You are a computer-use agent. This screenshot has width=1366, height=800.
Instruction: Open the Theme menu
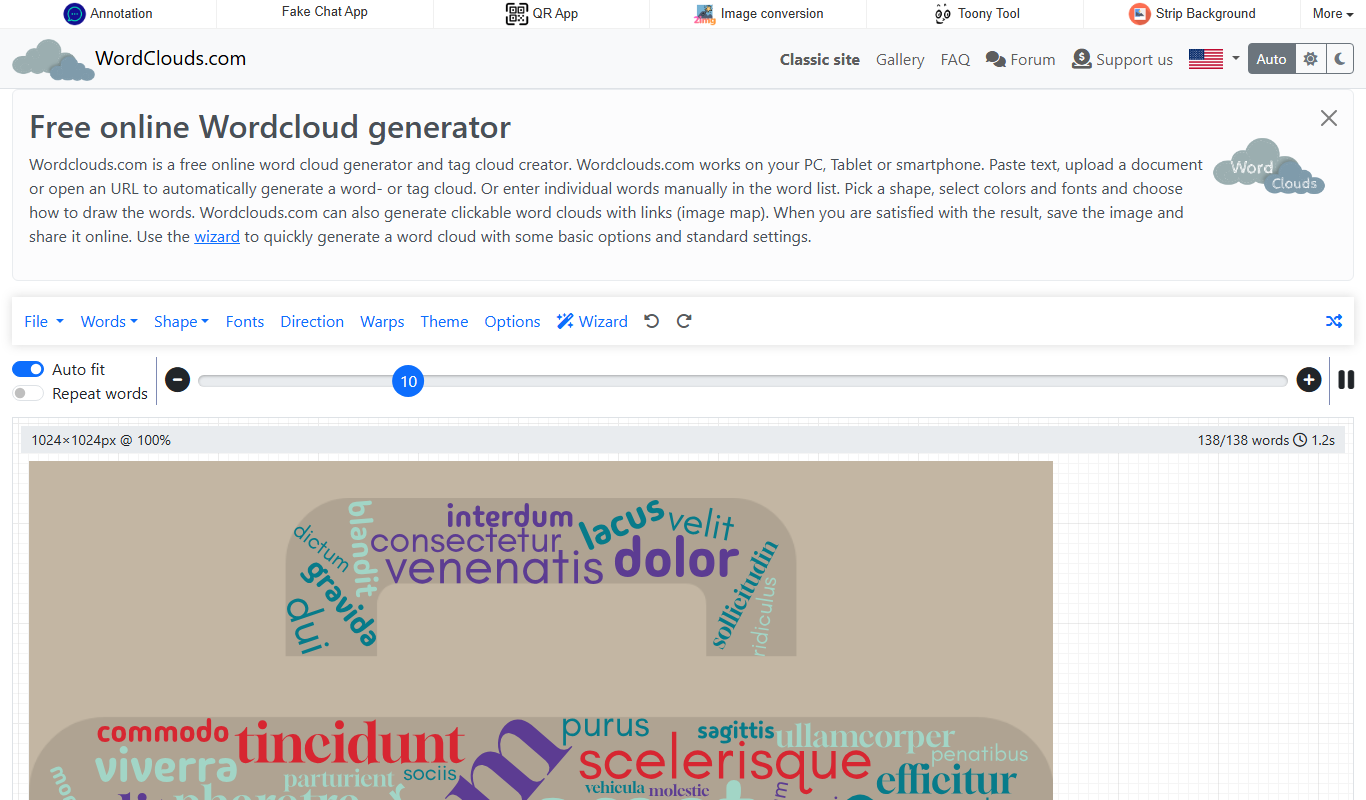pos(444,321)
